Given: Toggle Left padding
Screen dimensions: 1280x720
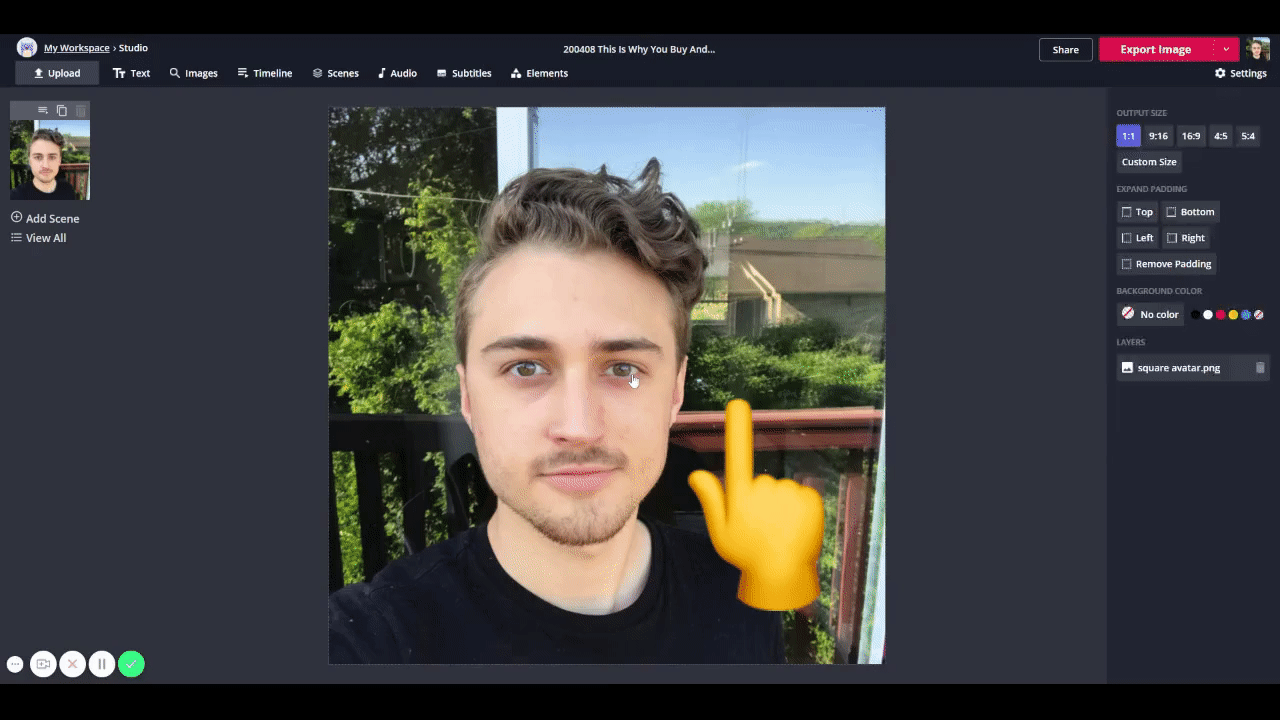Looking at the screenshot, I should 1137,238.
